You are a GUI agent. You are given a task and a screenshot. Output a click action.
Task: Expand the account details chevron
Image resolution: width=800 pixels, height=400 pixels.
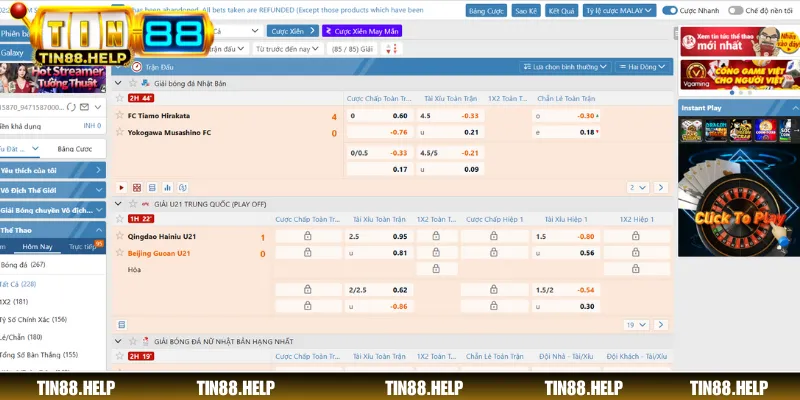tap(98, 107)
